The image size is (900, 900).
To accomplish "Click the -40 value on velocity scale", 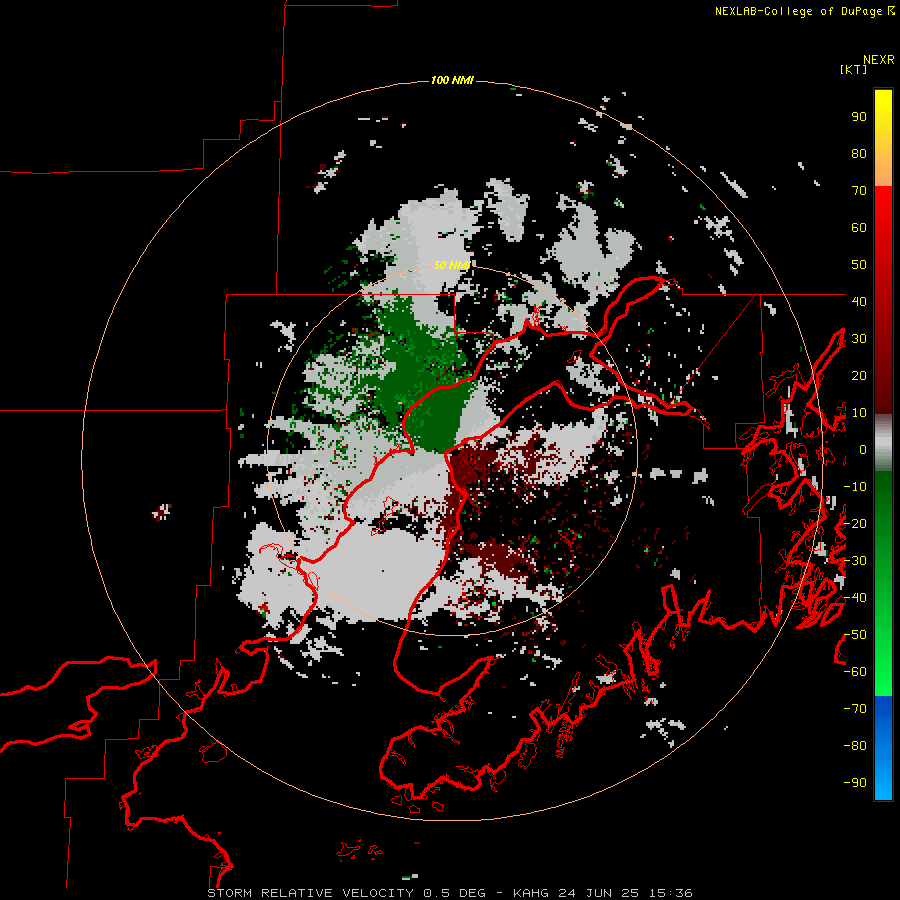I will (855, 598).
